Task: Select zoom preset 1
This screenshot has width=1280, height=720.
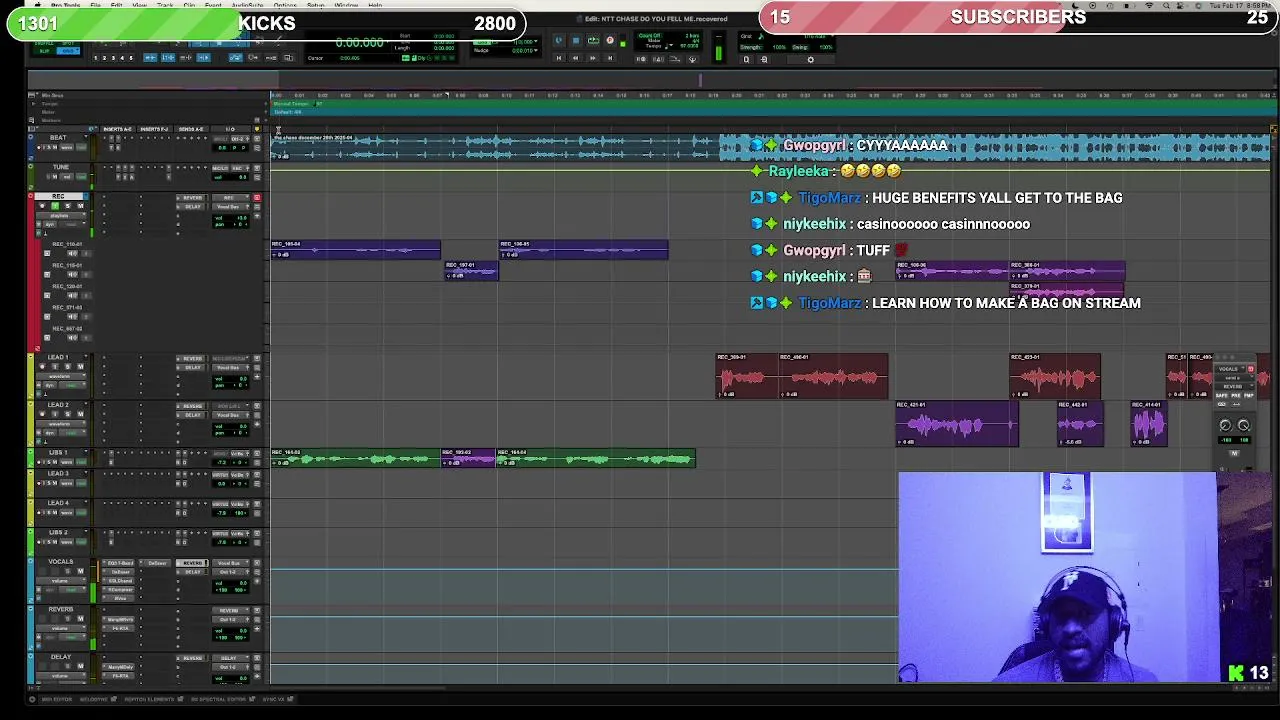Action: pos(96,58)
